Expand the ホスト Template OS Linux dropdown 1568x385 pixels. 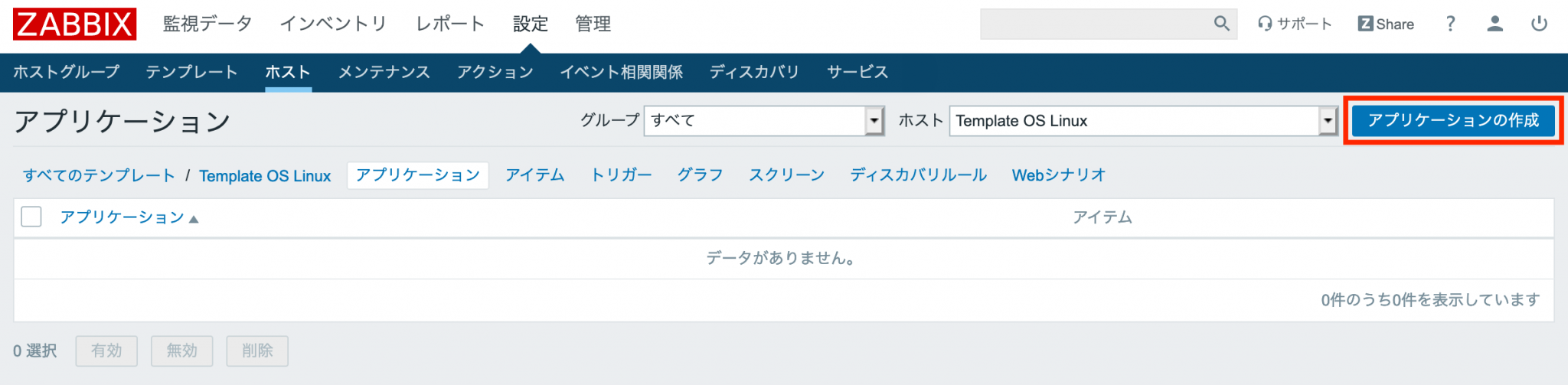click(1328, 121)
